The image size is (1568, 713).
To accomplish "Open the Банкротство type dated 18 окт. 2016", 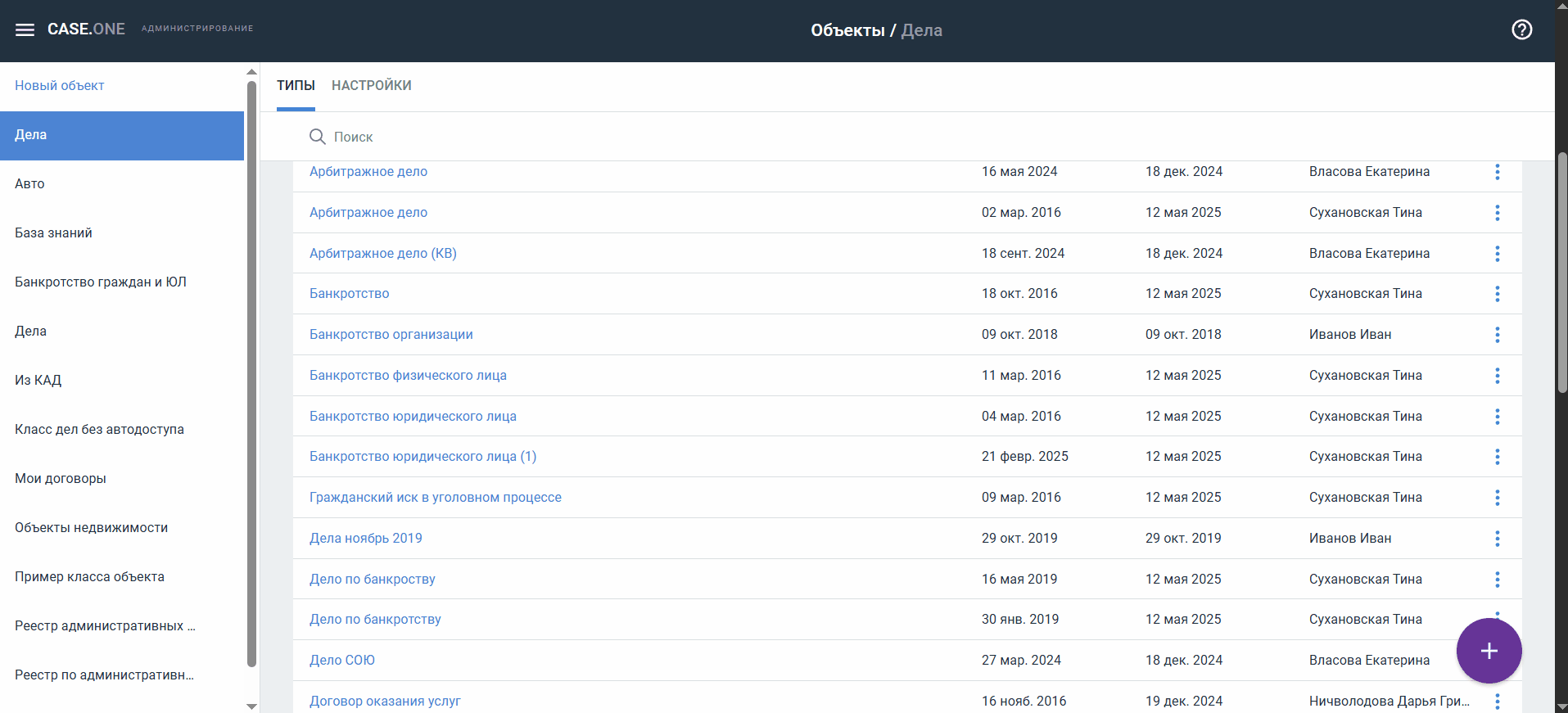I will (x=350, y=294).
